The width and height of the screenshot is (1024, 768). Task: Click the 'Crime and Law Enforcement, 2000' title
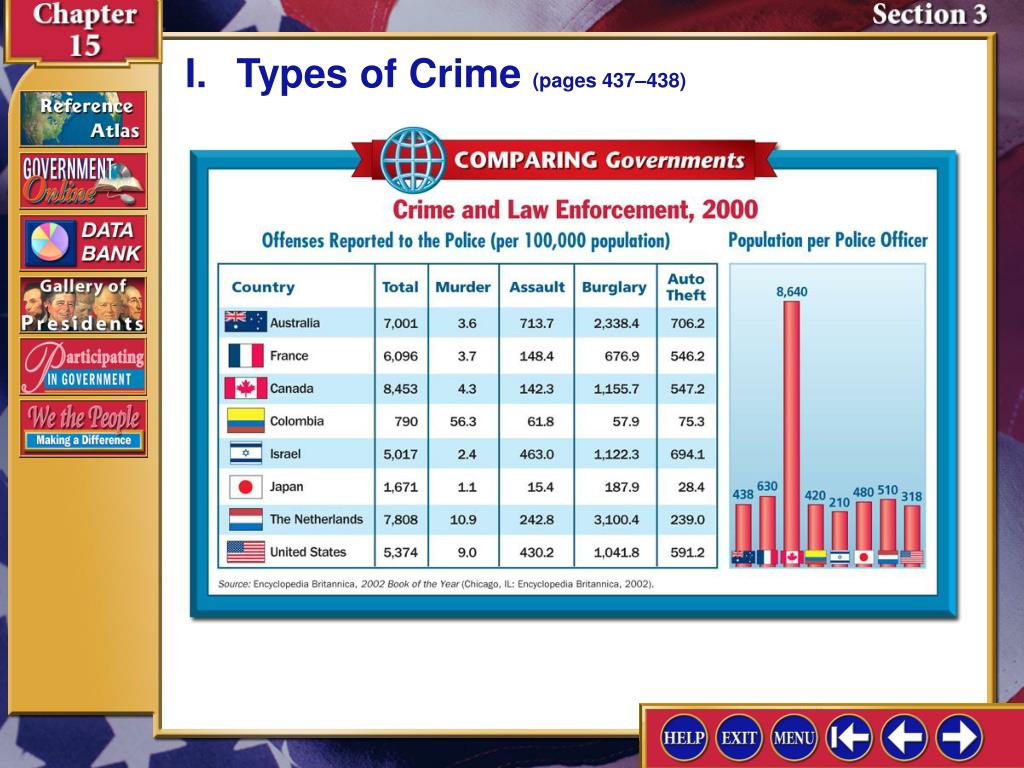tap(575, 210)
